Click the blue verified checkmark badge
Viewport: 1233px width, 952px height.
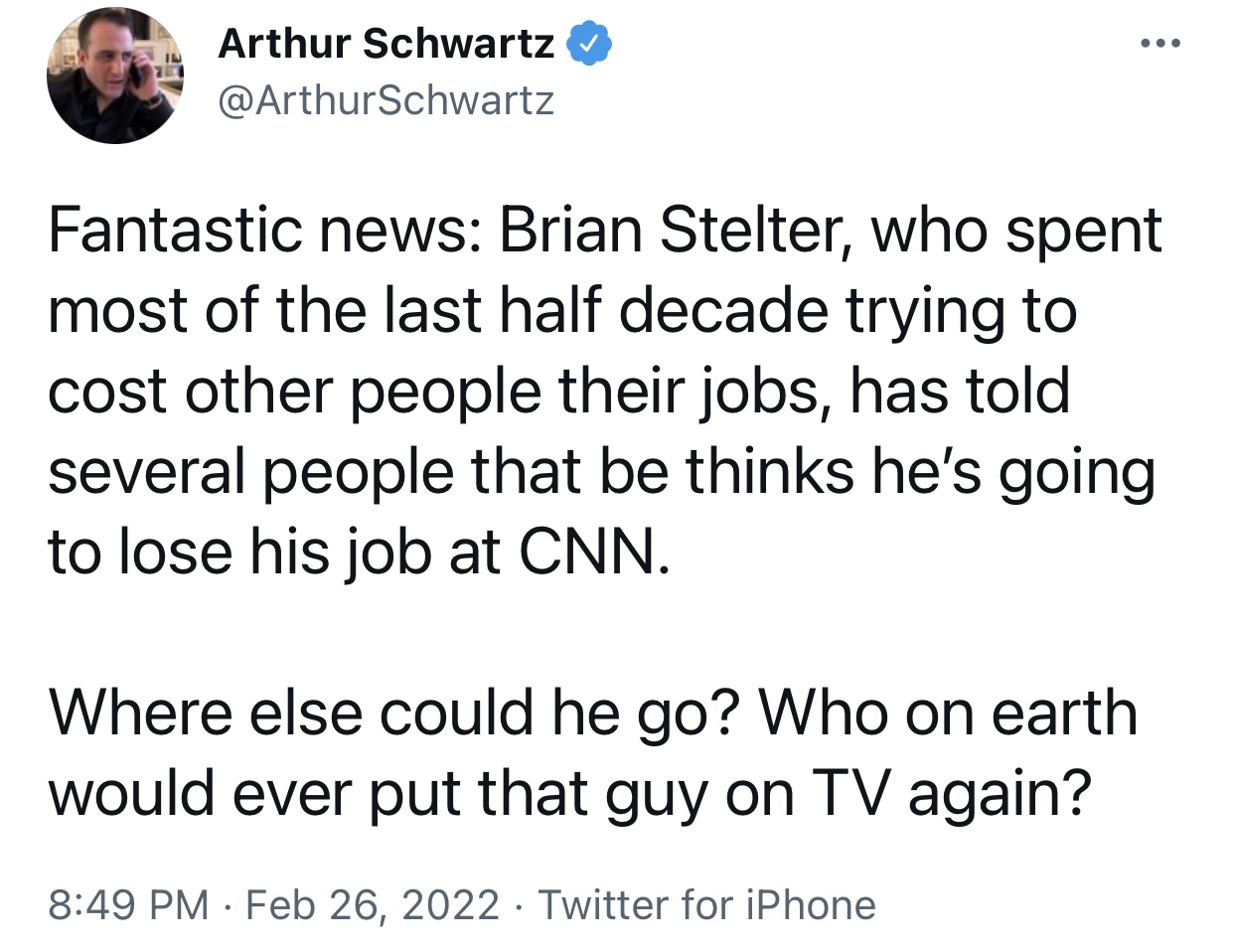tap(589, 44)
